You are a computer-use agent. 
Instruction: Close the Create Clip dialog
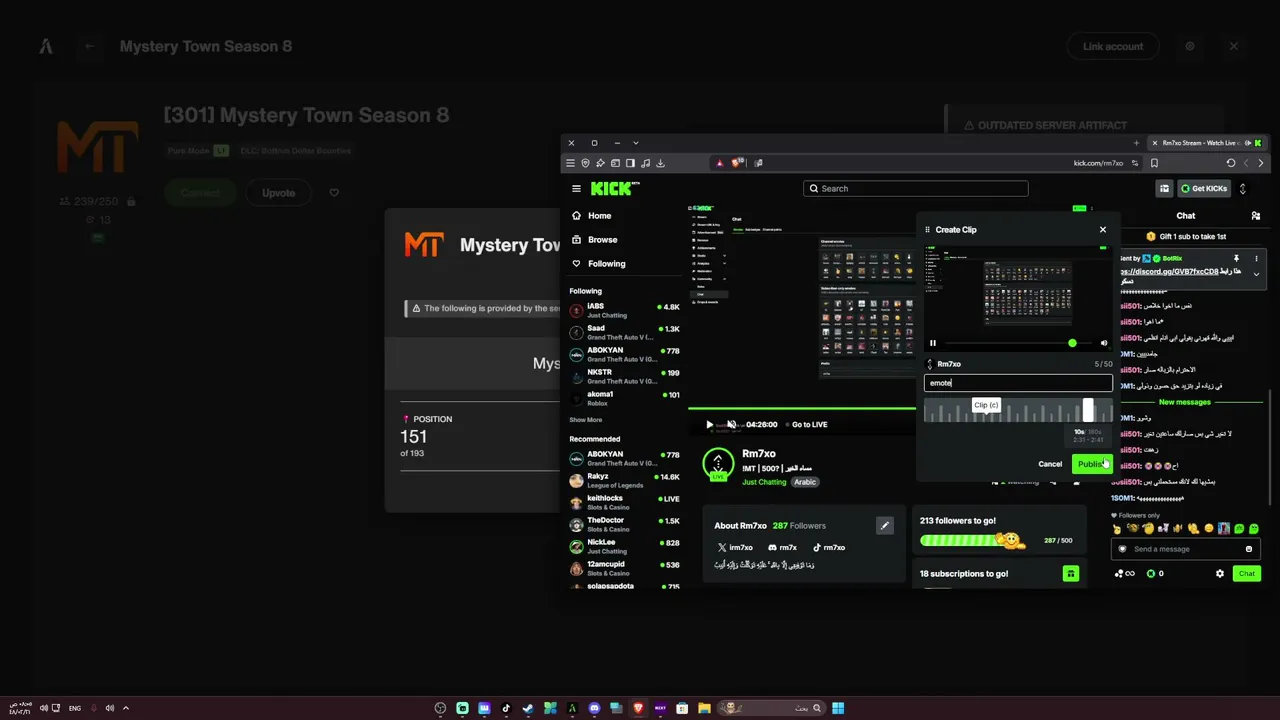click(x=1103, y=229)
